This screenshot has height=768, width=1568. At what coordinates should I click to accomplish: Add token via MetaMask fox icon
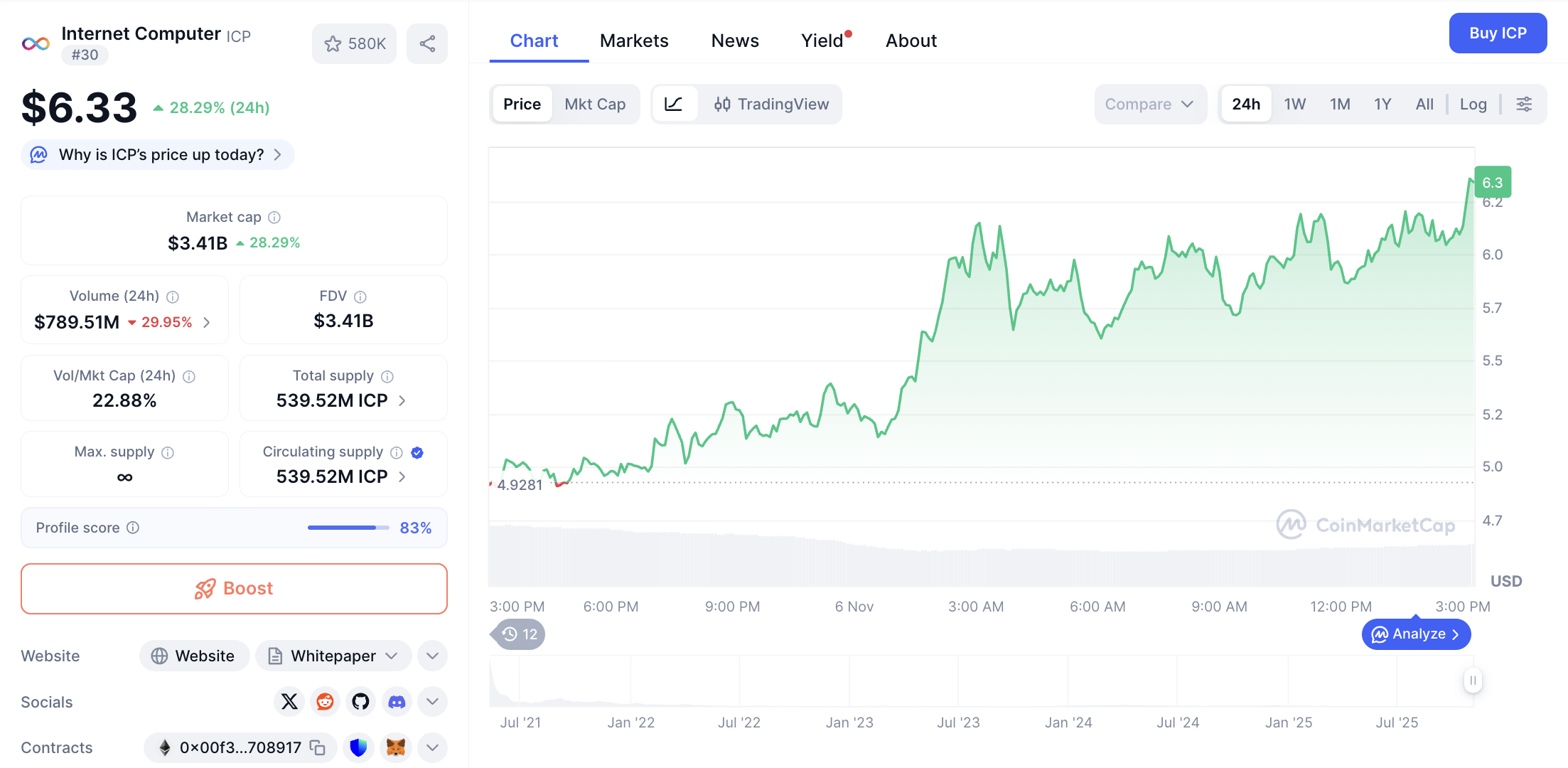point(396,747)
